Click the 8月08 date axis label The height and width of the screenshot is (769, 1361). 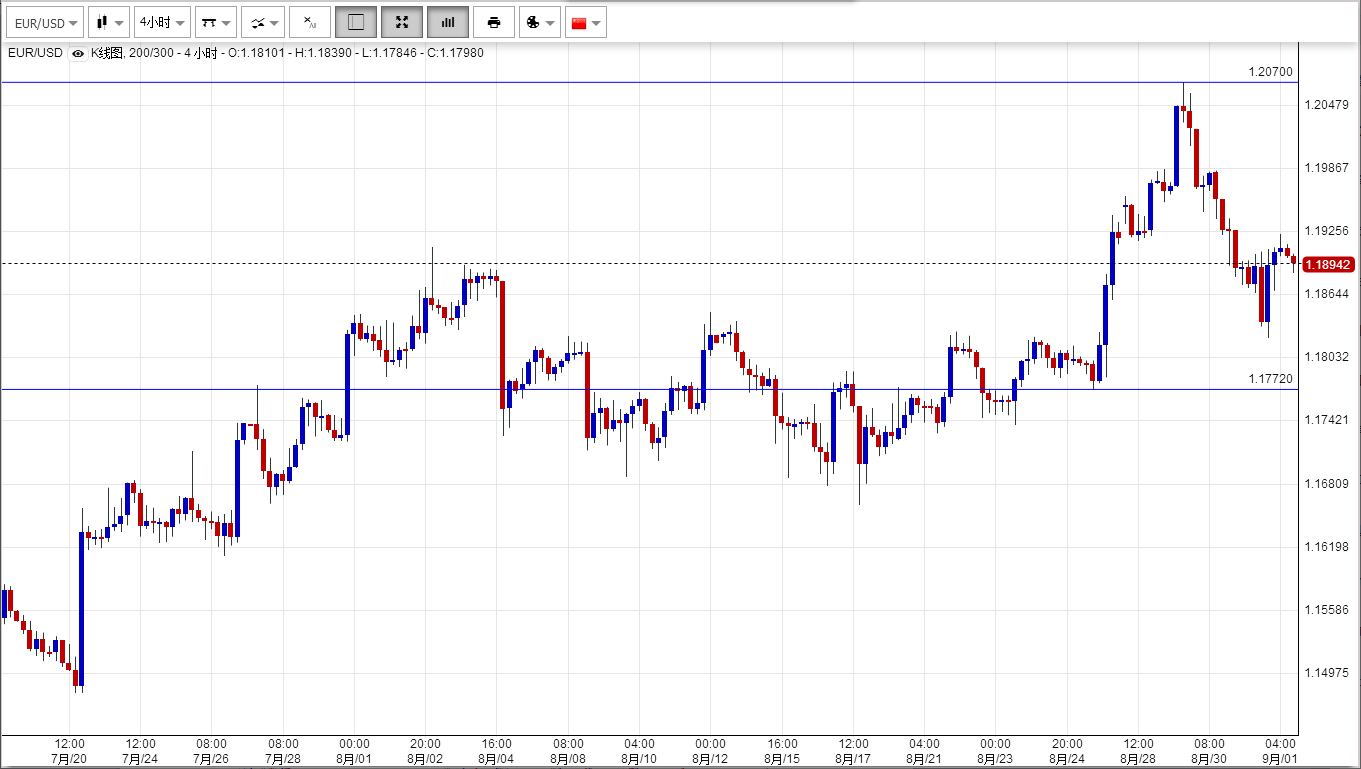pos(568,759)
